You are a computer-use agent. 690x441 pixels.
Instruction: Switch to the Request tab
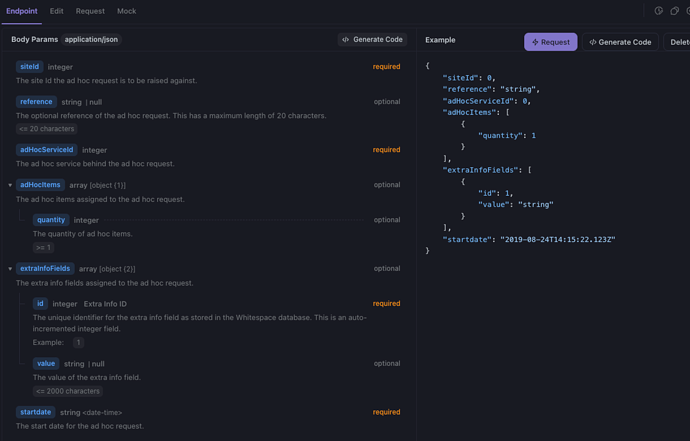pos(90,11)
